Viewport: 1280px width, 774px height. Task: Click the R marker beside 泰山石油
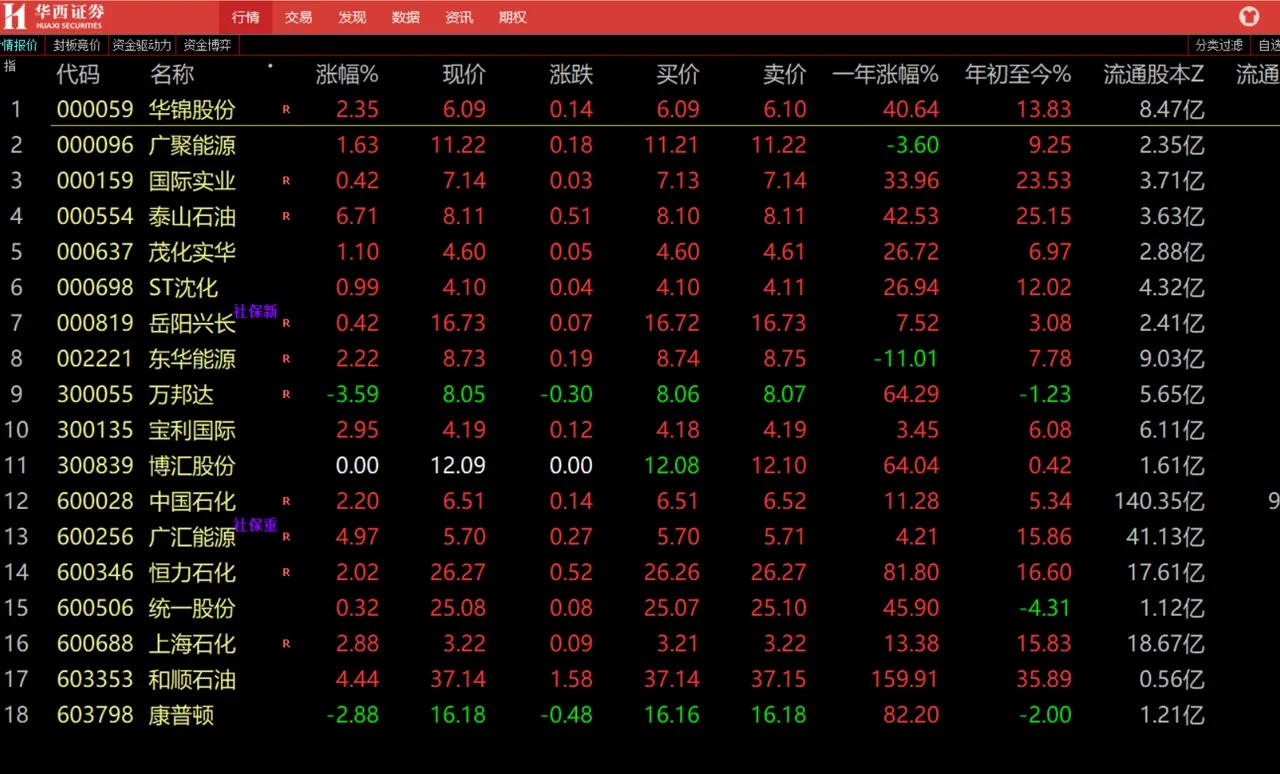pos(286,217)
